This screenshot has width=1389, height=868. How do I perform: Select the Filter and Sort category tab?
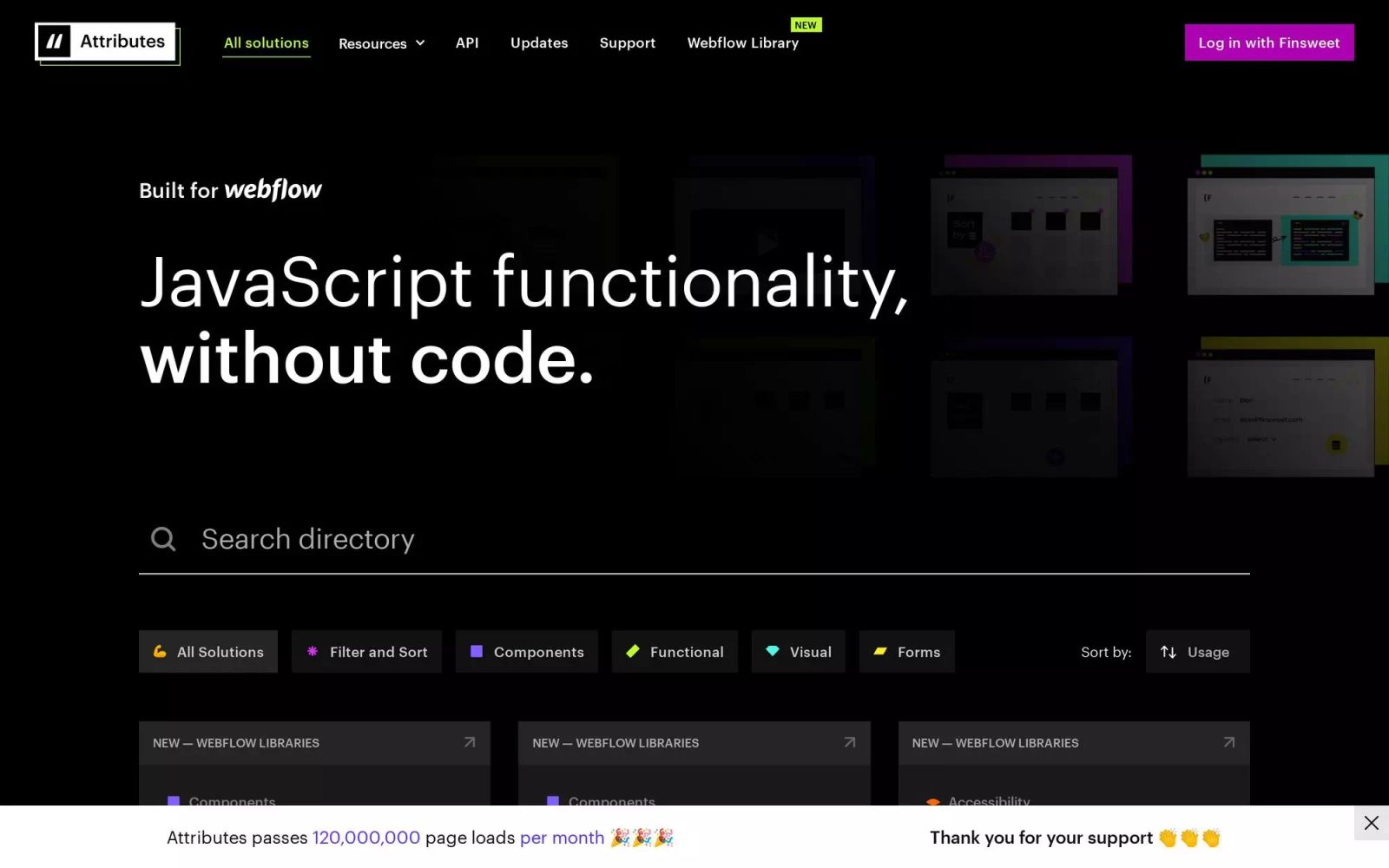coord(366,652)
